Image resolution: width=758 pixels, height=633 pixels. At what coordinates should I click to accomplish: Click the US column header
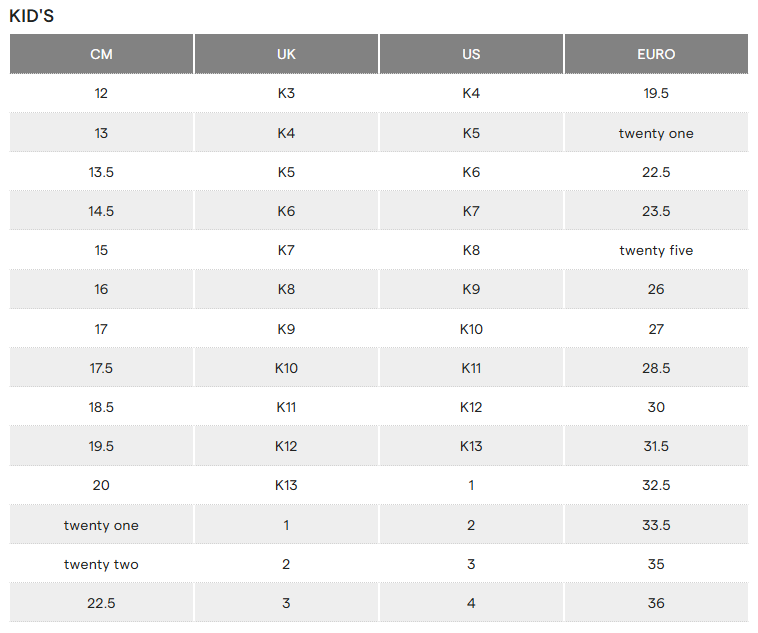471,54
